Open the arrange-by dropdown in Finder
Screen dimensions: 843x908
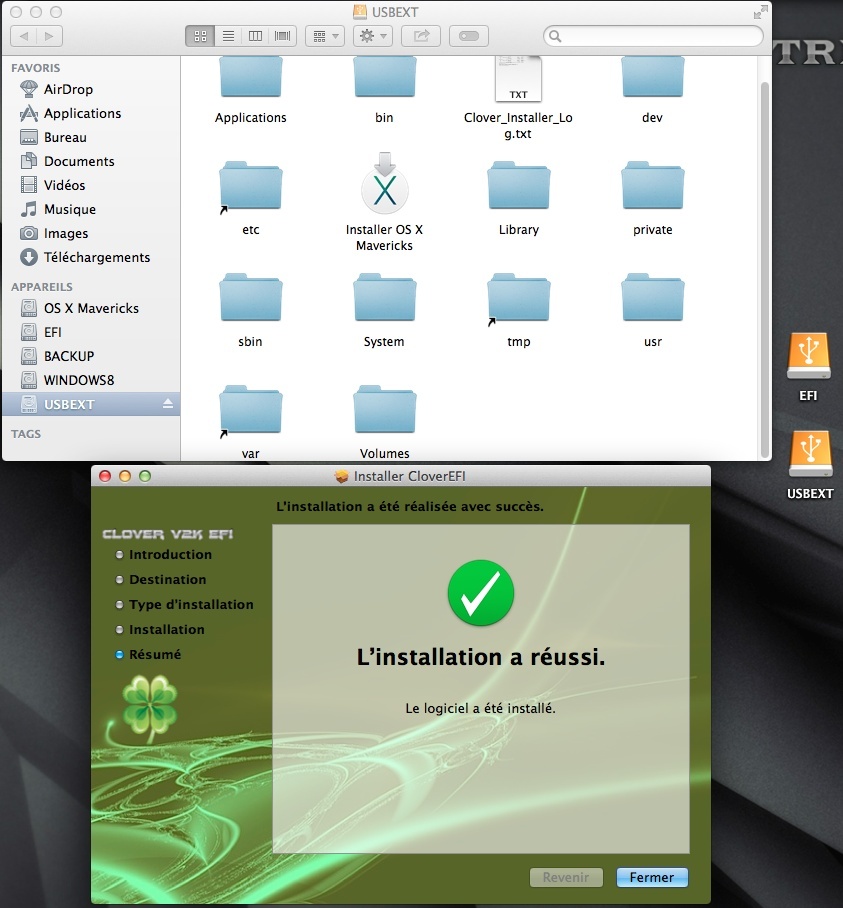tap(325, 36)
